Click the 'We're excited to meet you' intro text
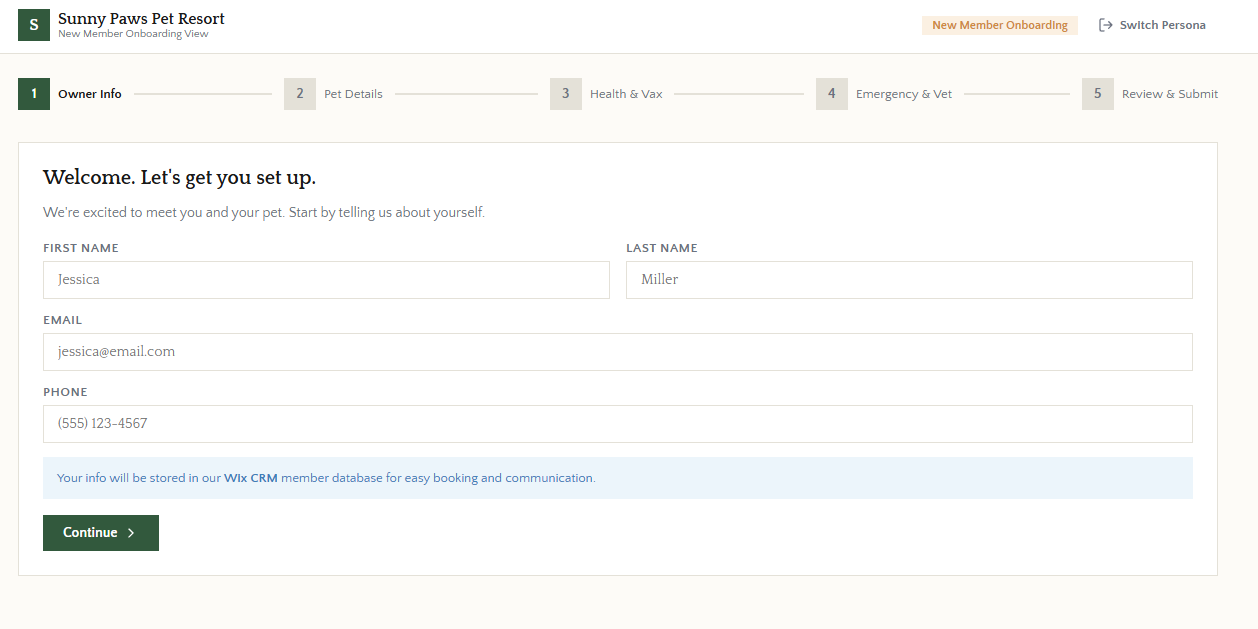The image size is (1258, 629). [x=264, y=213]
